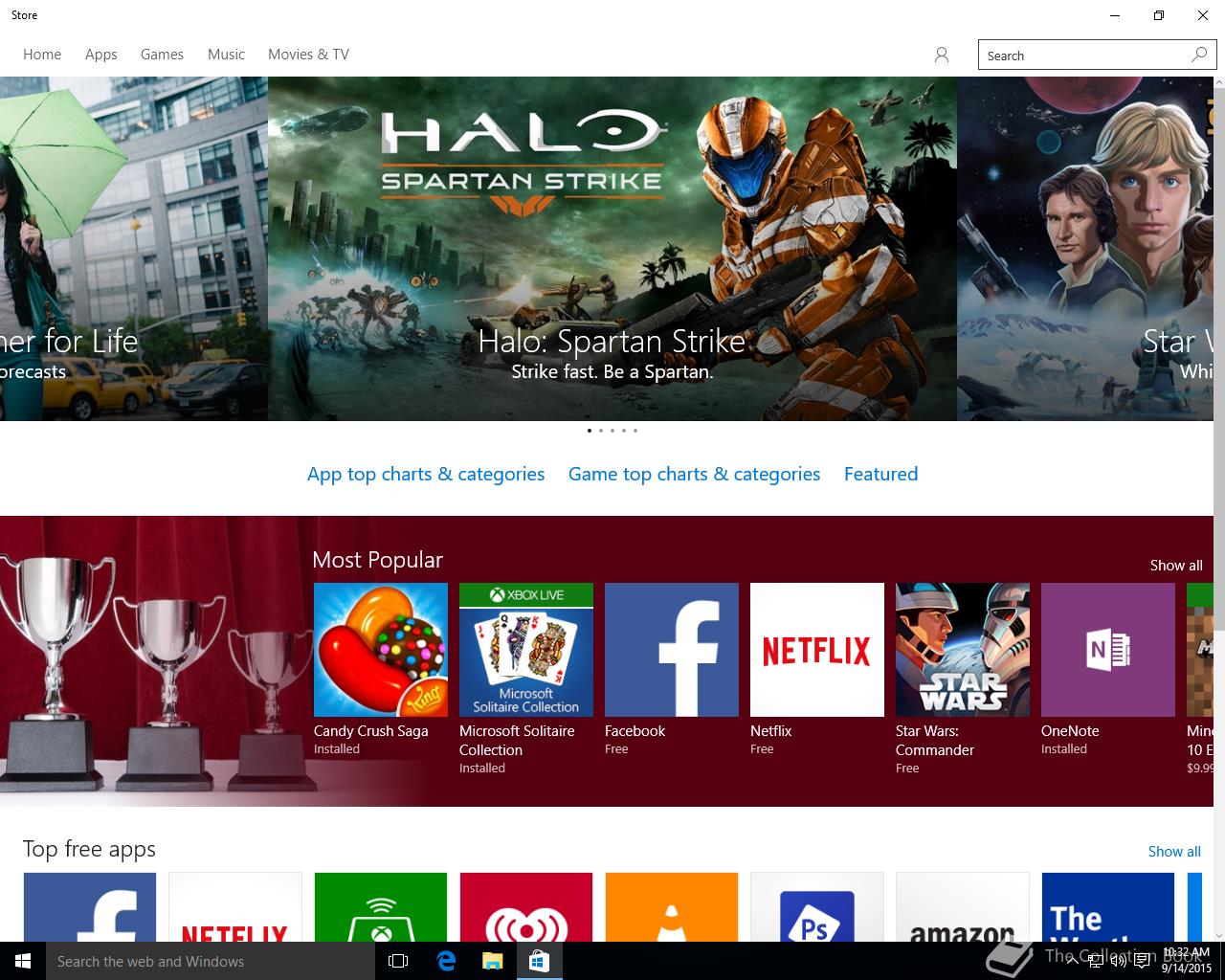Screen dimensions: 1225x980
Task: Open Task View on the taskbar
Action: pyautogui.click(x=398, y=961)
